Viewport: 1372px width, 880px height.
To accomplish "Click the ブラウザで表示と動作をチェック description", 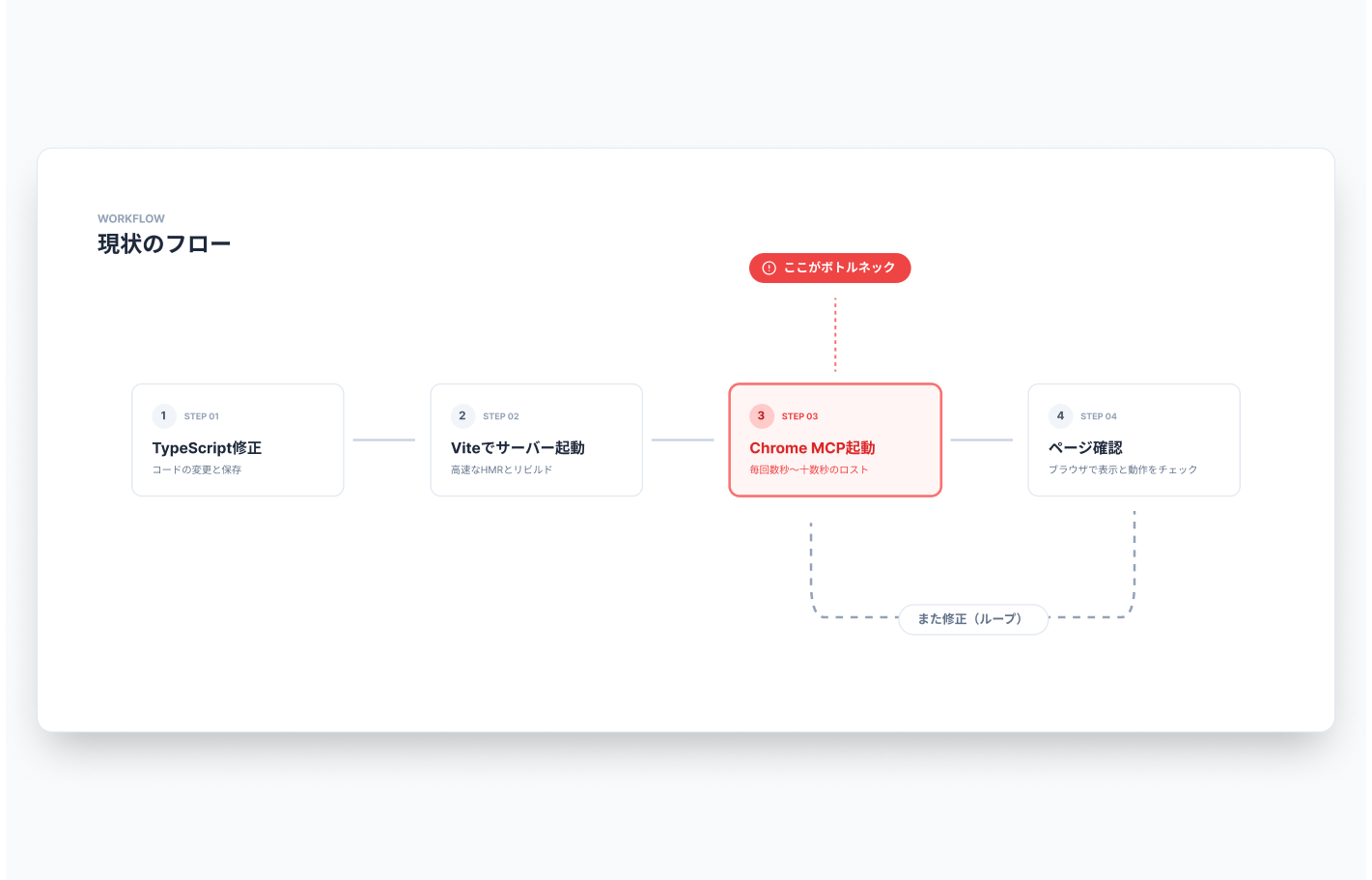I will click(x=1123, y=470).
